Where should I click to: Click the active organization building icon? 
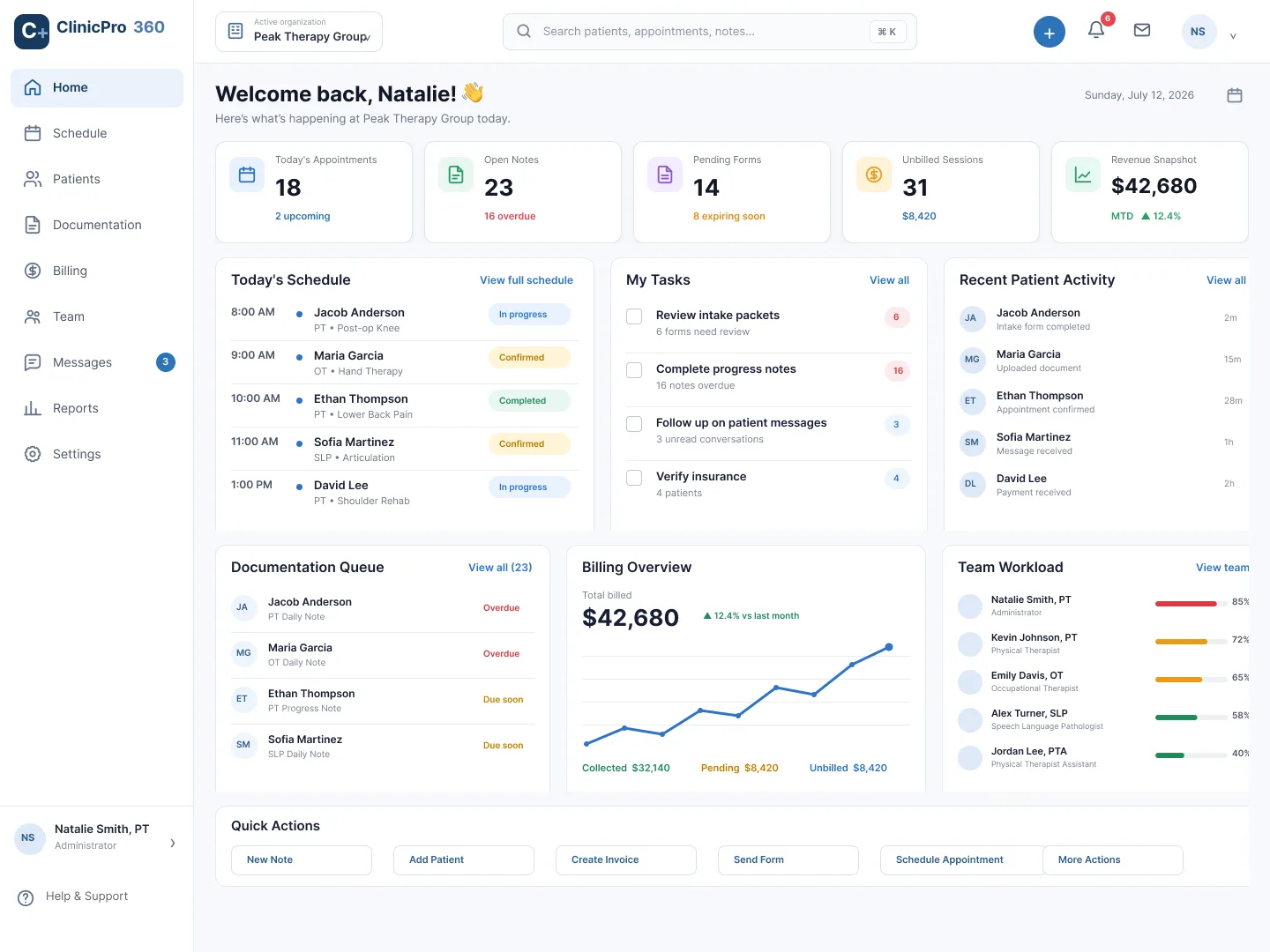pyautogui.click(x=235, y=31)
